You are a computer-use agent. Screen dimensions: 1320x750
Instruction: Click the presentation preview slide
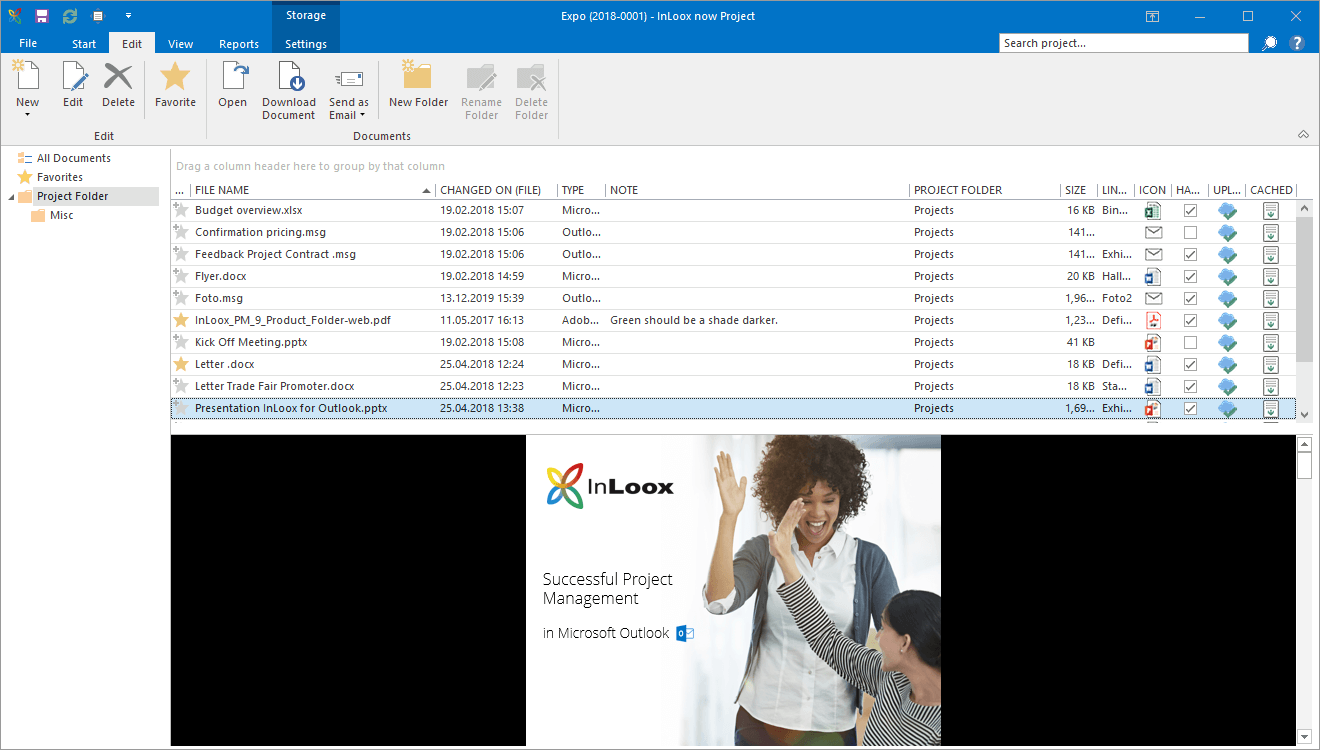coord(733,590)
